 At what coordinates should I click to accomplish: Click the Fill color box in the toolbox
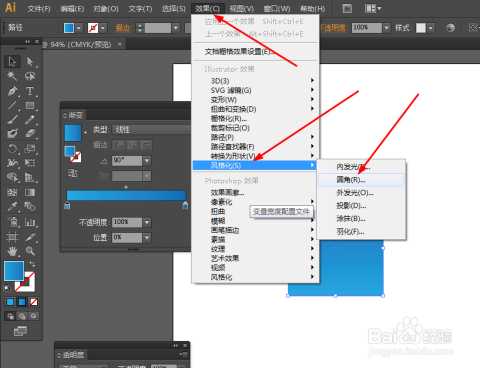(14, 271)
